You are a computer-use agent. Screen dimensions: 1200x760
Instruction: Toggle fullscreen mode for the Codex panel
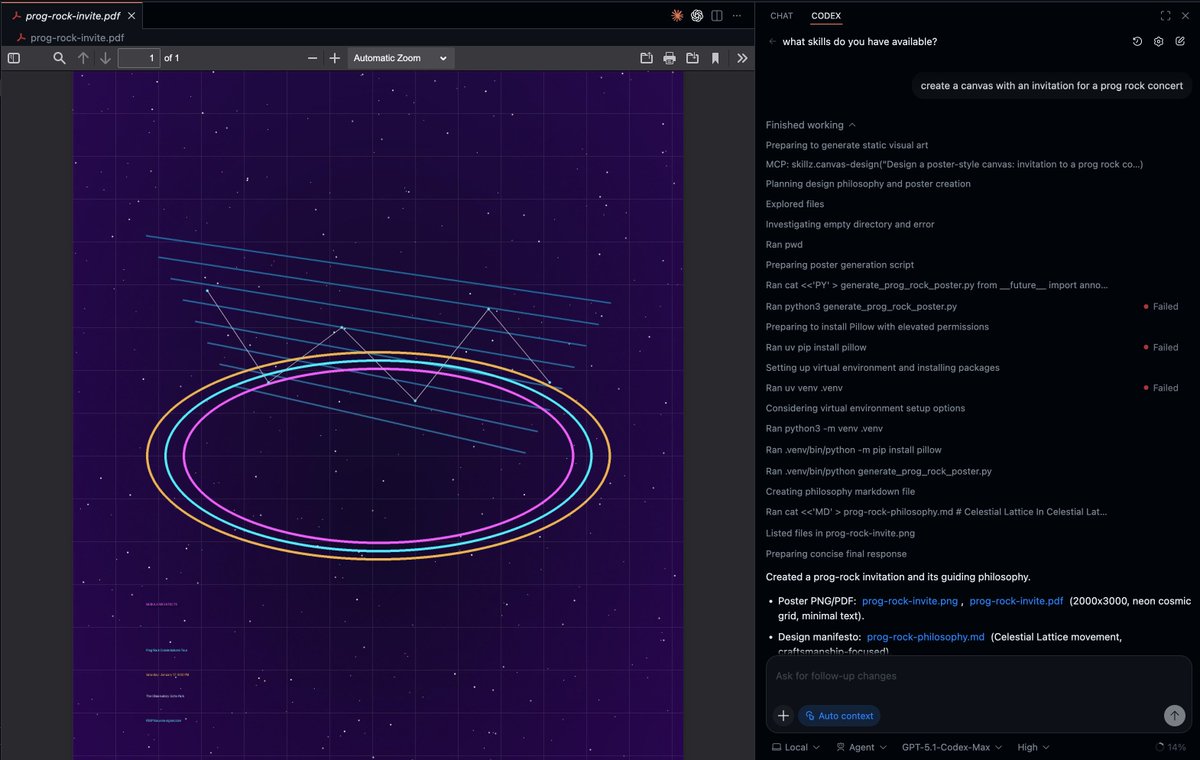pyautogui.click(x=1163, y=15)
